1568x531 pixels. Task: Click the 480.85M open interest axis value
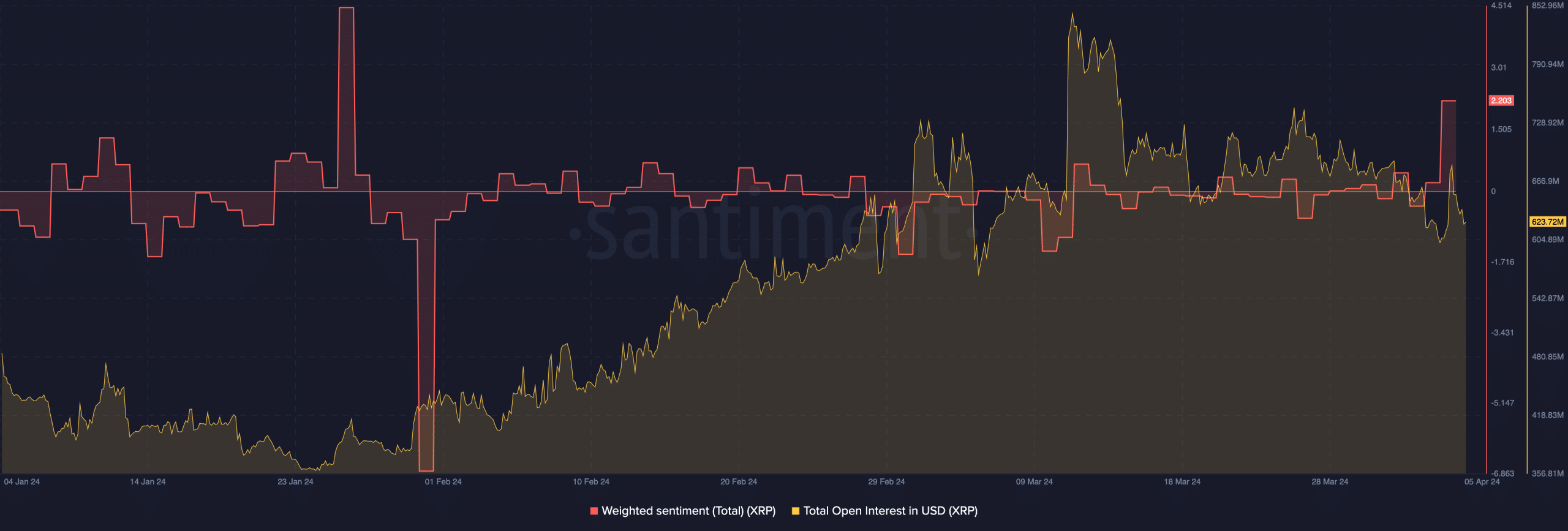click(1548, 356)
